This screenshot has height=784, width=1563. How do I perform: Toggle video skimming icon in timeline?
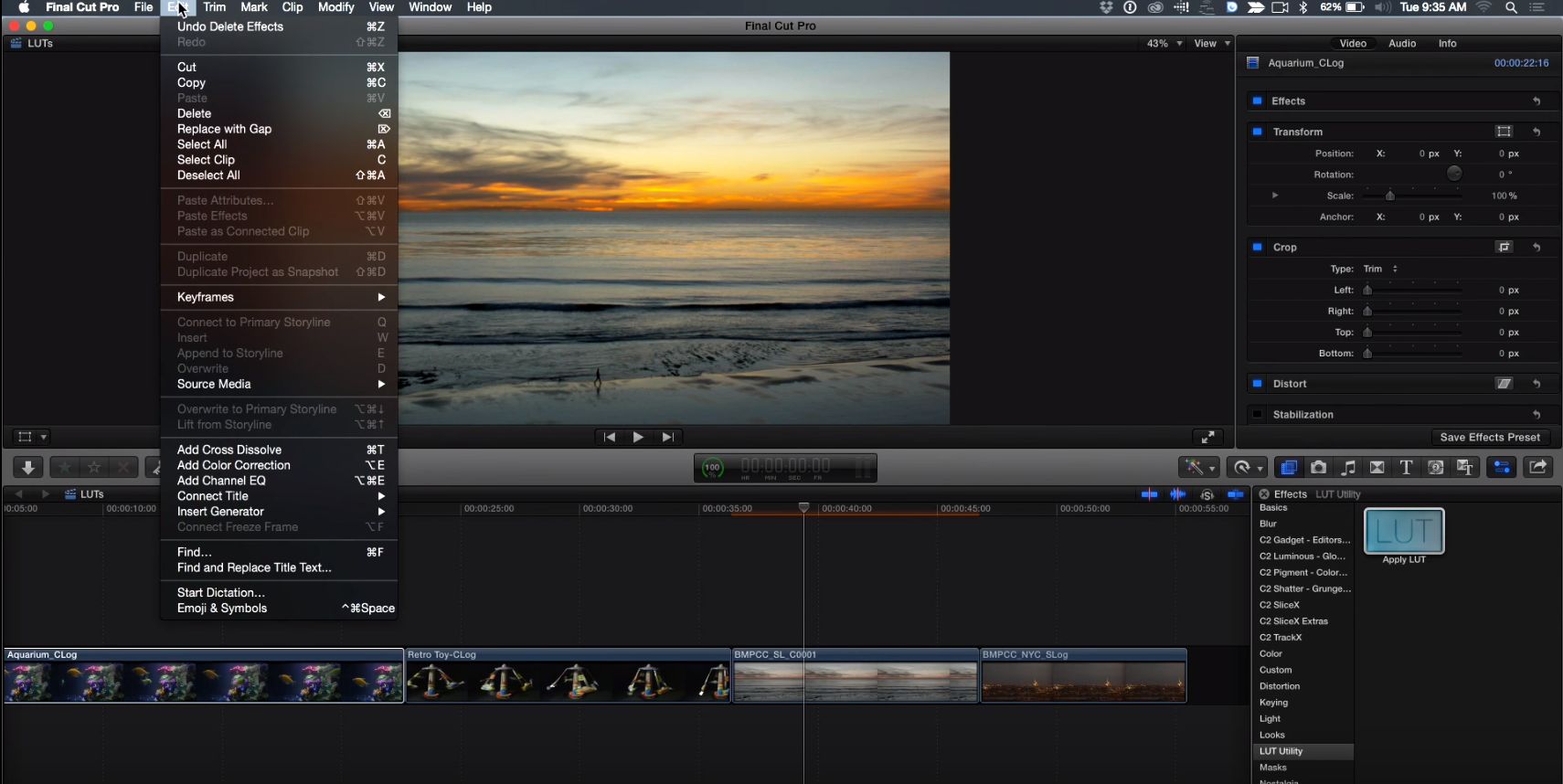(1149, 494)
